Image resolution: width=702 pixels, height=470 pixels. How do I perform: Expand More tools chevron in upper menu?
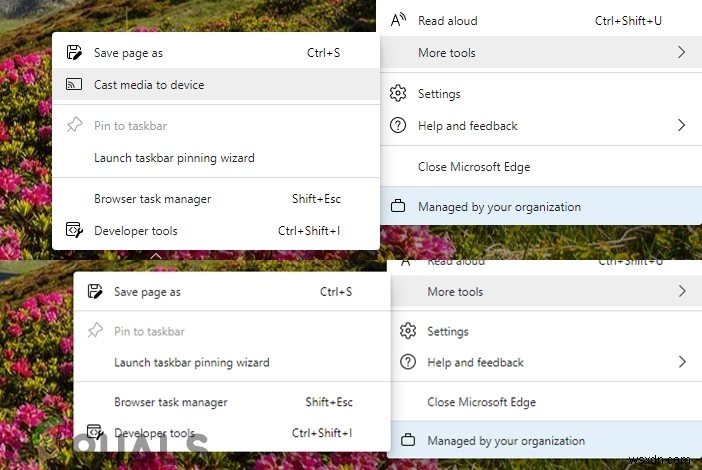(681, 52)
